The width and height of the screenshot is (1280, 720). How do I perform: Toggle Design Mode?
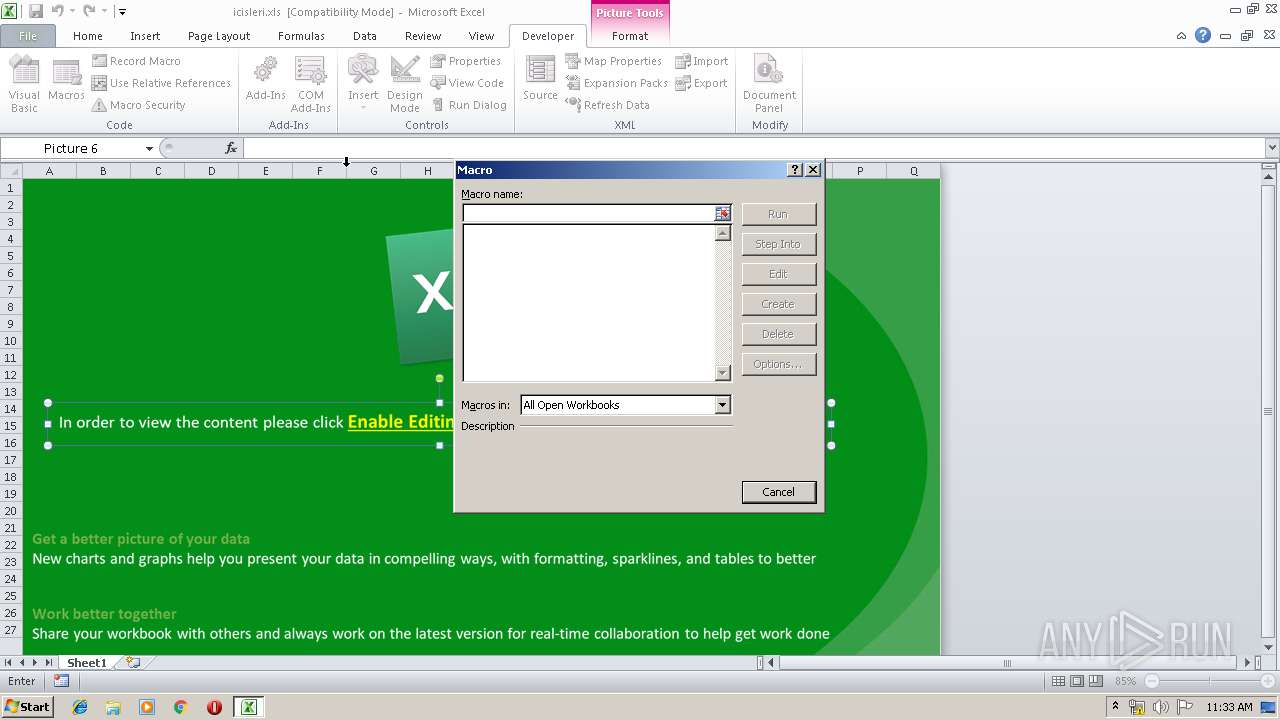point(405,84)
